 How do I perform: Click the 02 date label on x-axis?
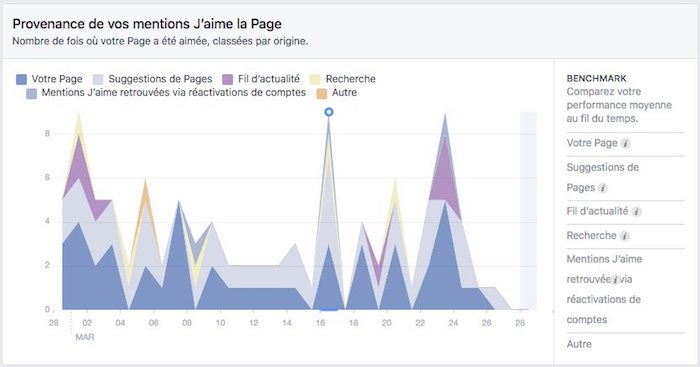coord(87,323)
